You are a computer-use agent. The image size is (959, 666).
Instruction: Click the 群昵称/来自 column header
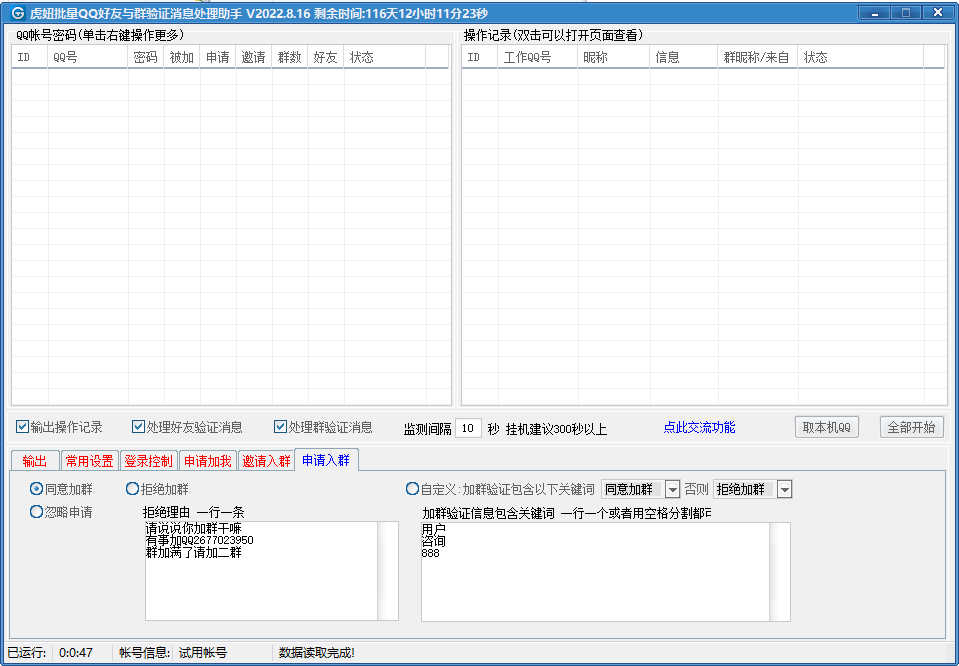(758, 57)
